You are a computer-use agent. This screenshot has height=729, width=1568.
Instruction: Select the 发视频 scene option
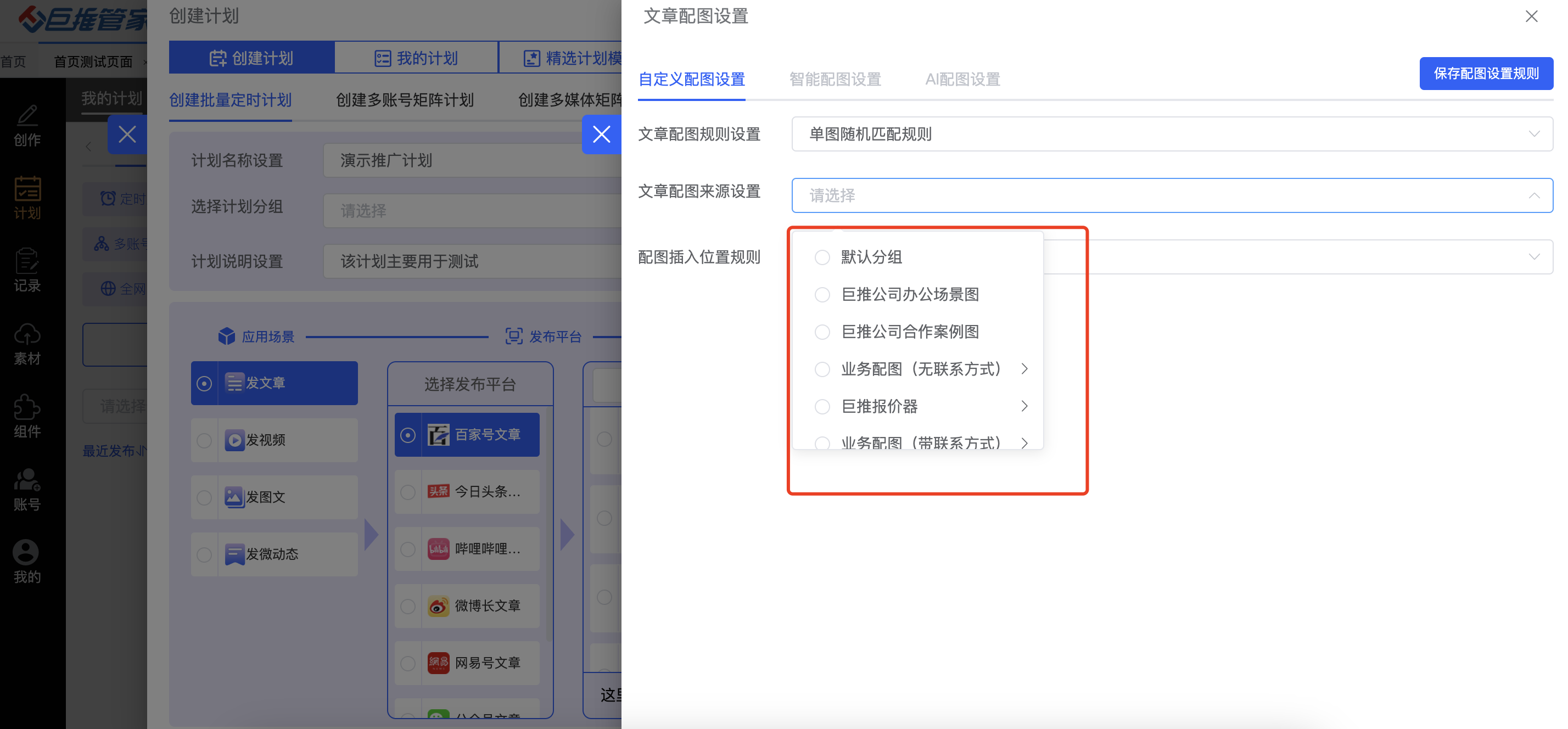(274, 440)
